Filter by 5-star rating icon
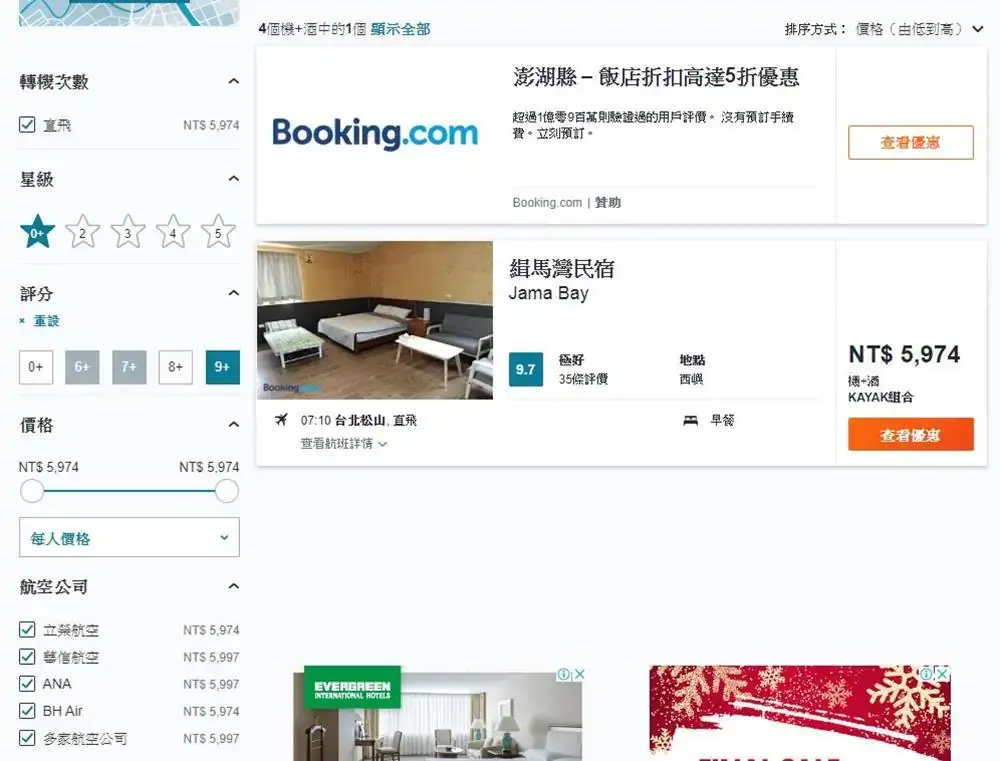The height and width of the screenshot is (761, 1000). (x=218, y=232)
